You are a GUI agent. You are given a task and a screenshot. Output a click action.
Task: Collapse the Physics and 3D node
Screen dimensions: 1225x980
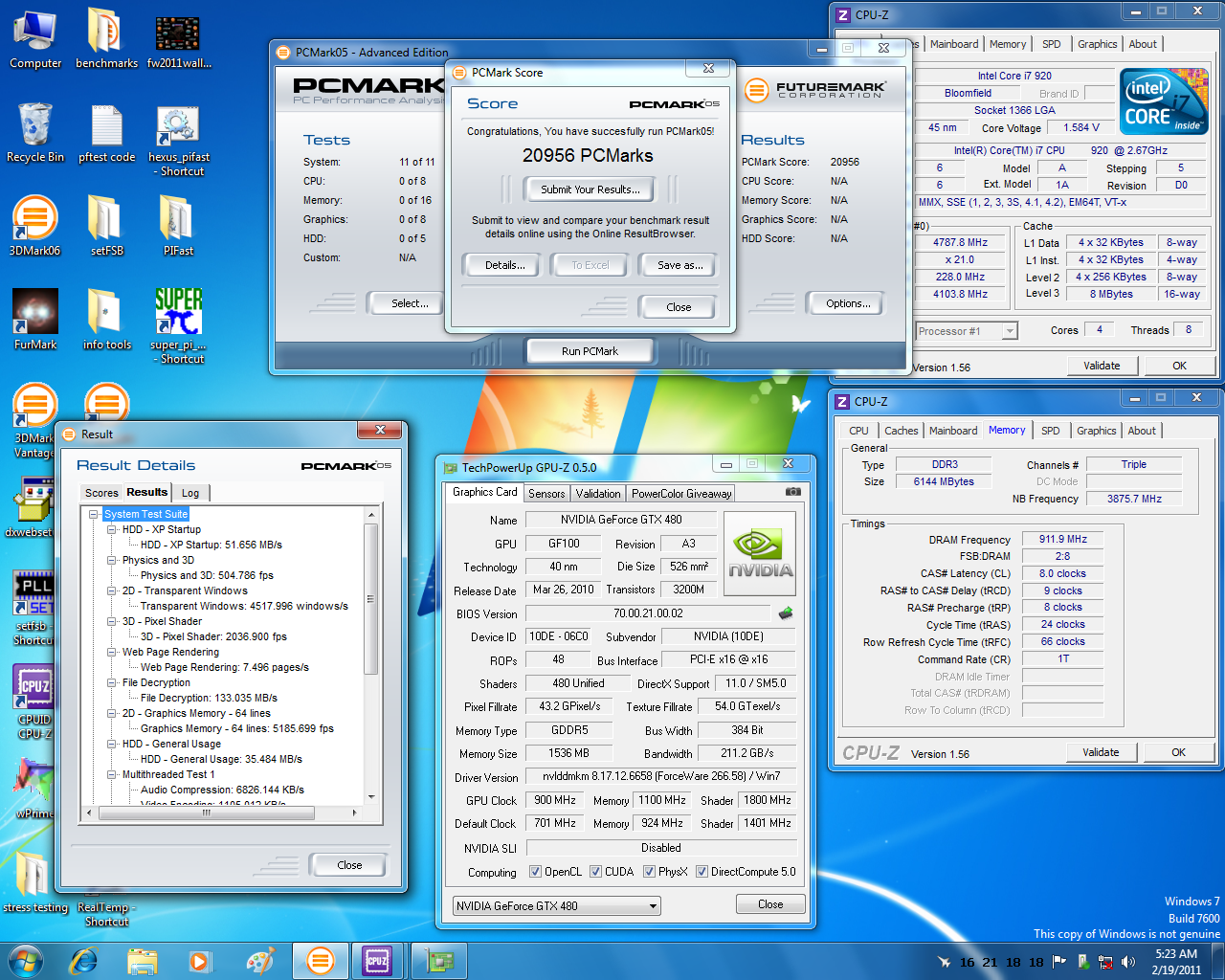pos(113,560)
